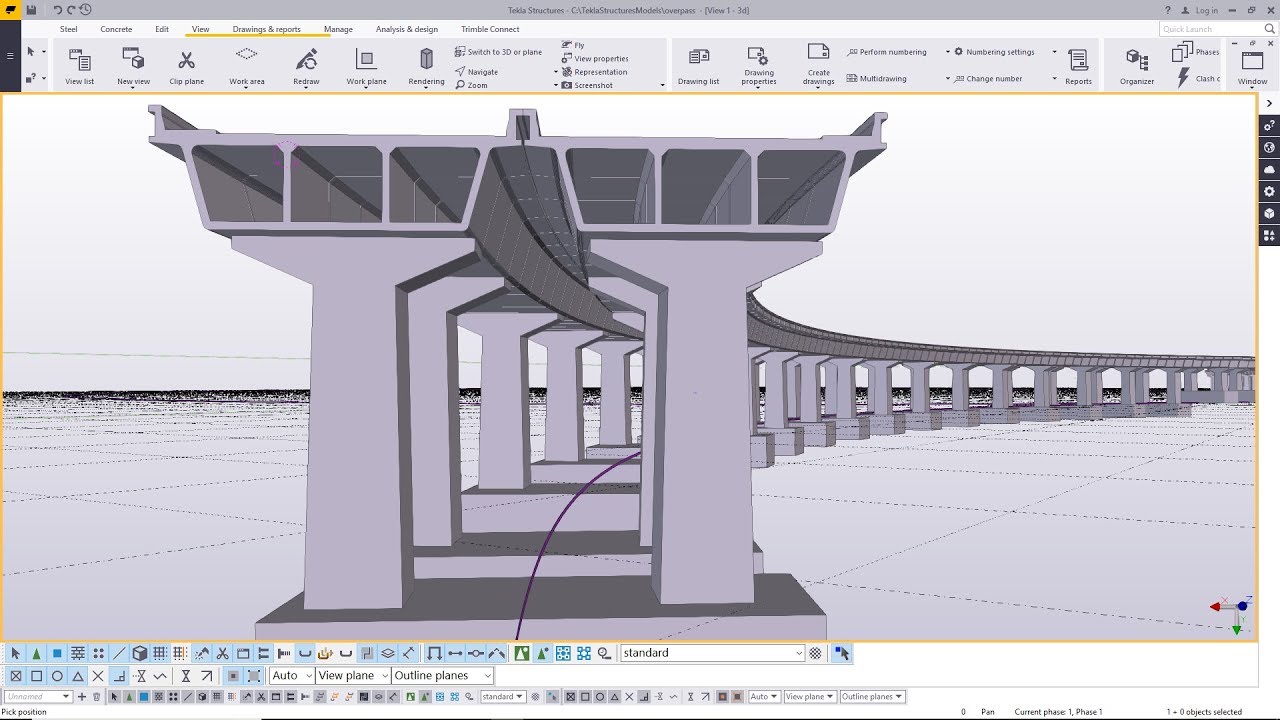Image resolution: width=1280 pixels, height=720 pixels.
Task: Open the hamburger menu on the left
Action: (x=10, y=56)
